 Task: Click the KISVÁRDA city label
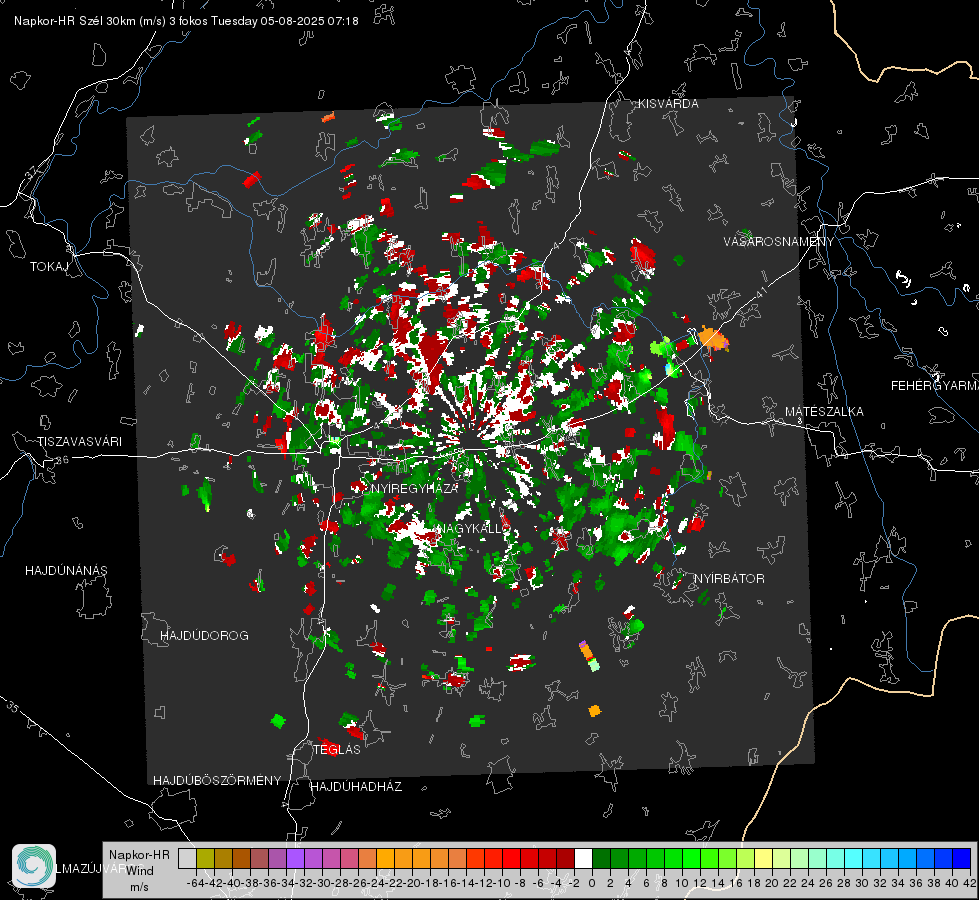pyautogui.click(x=668, y=104)
